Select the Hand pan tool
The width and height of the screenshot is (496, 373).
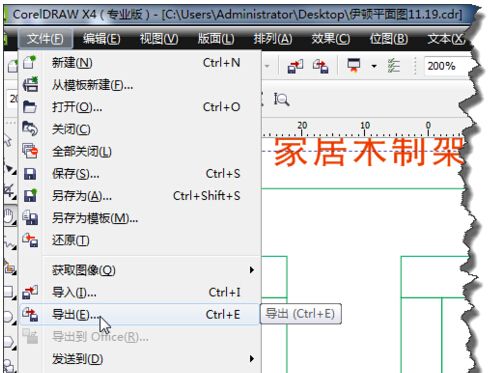pos(9,217)
